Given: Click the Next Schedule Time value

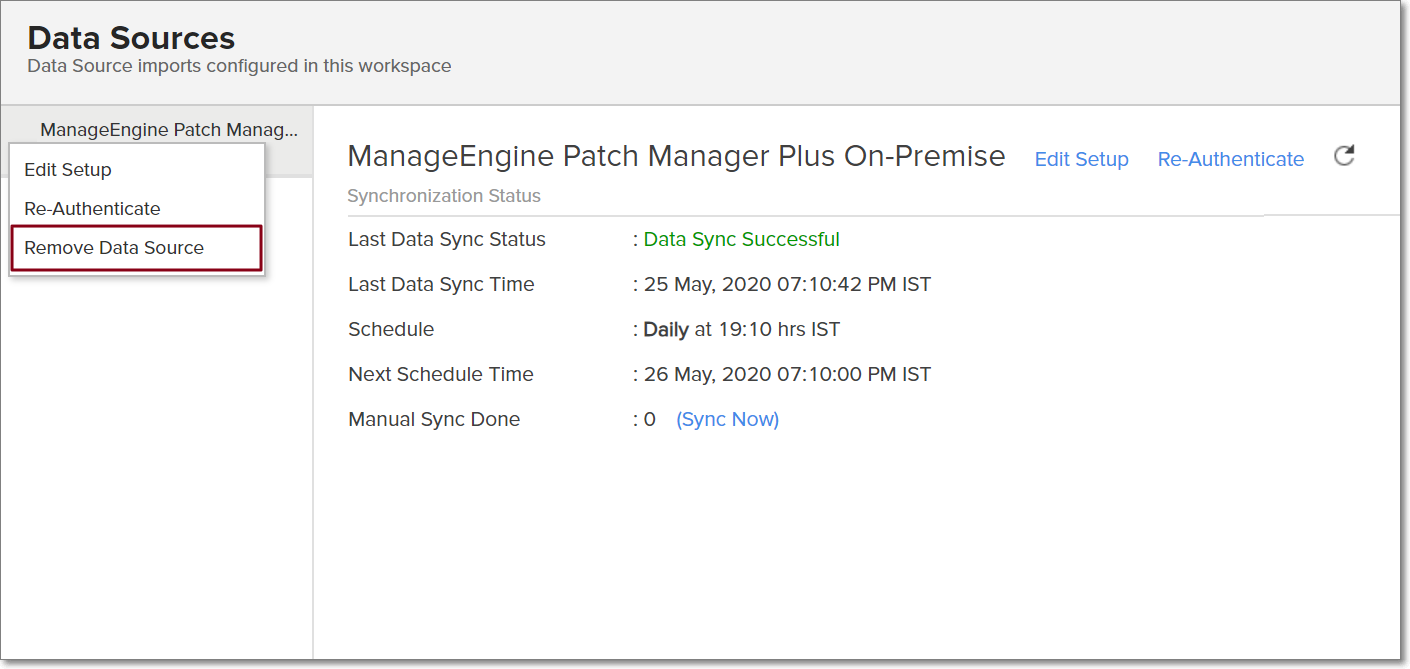Looking at the screenshot, I should 786,375.
